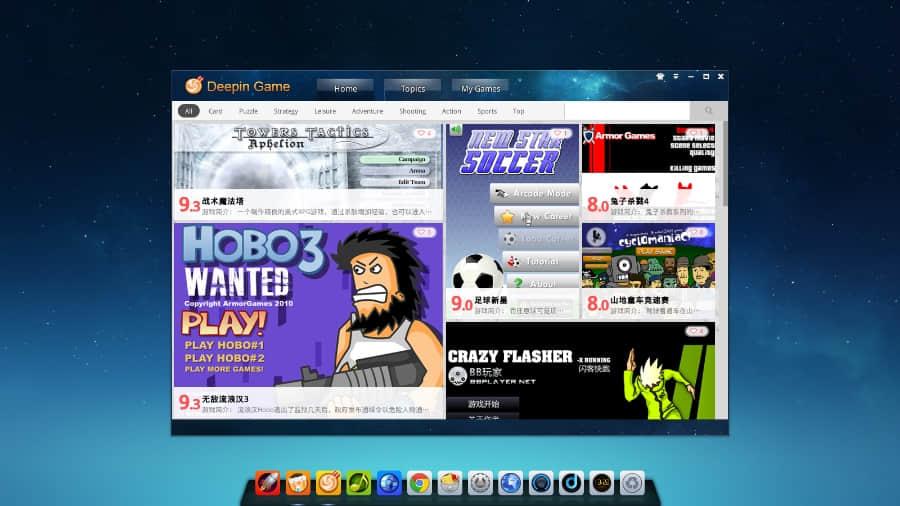
Task: Filter games by the Puzzle category
Action: [248, 111]
